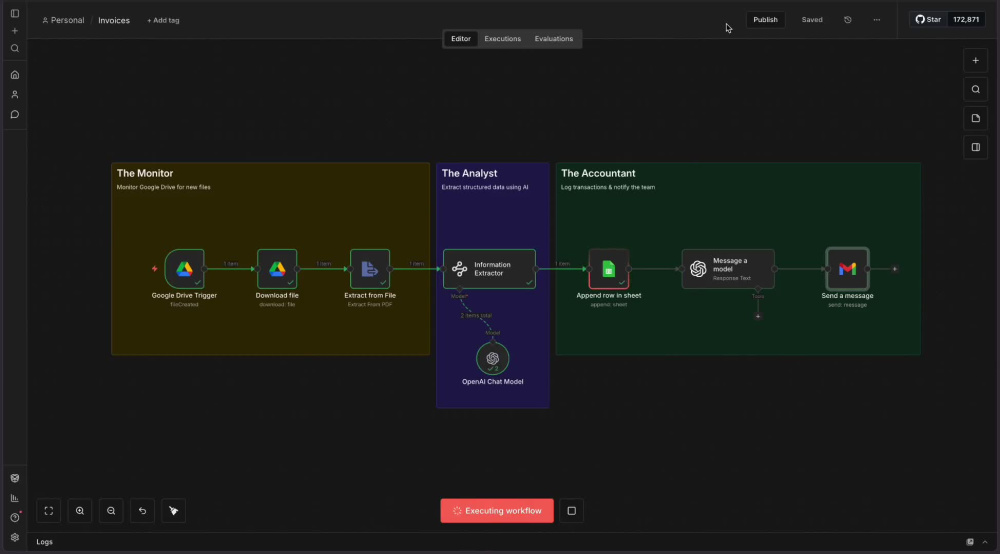Click the icon above the insights chart
The height and width of the screenshot is (554, 1000).
15,478
